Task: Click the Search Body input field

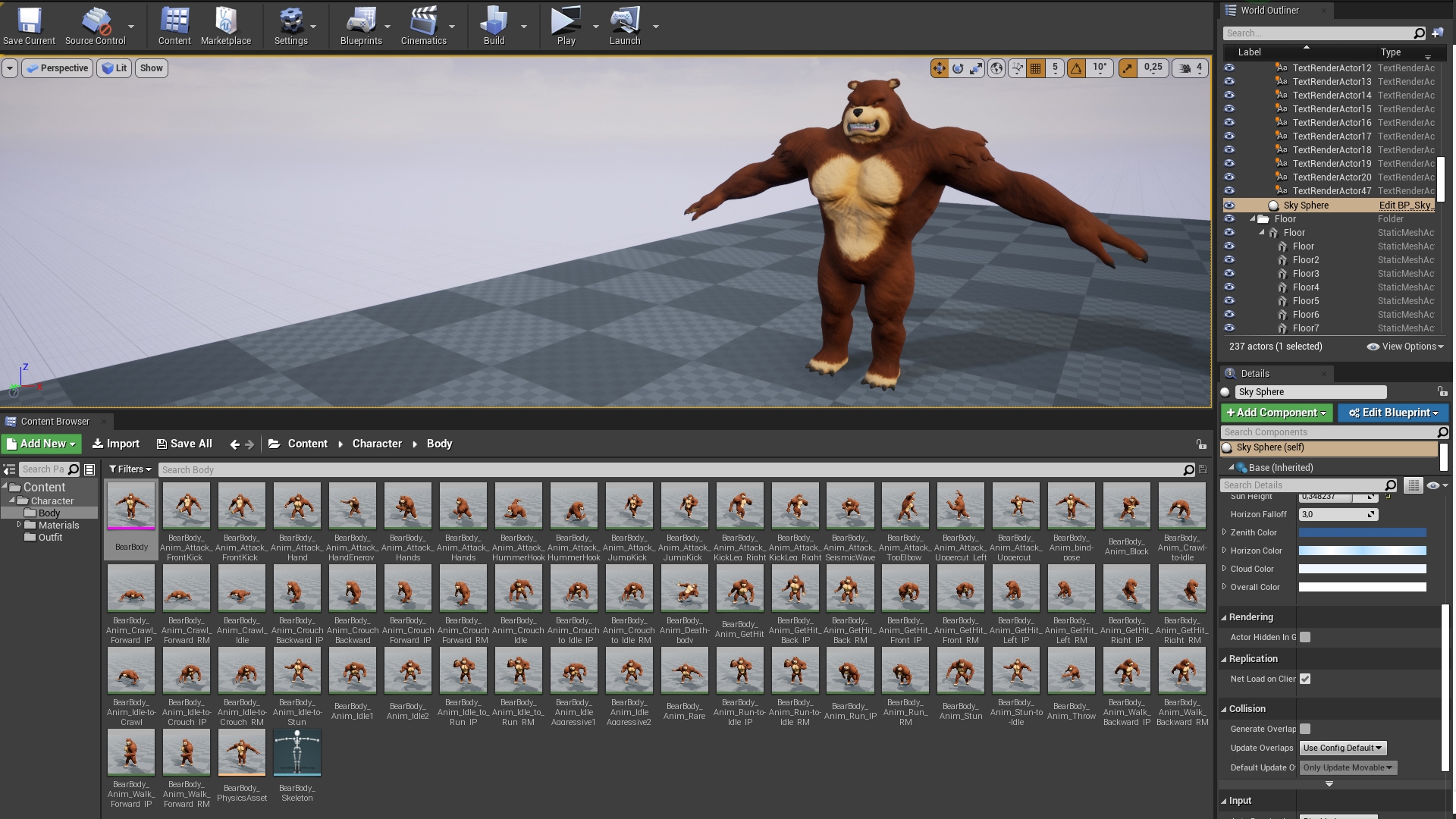Action: 676,470
